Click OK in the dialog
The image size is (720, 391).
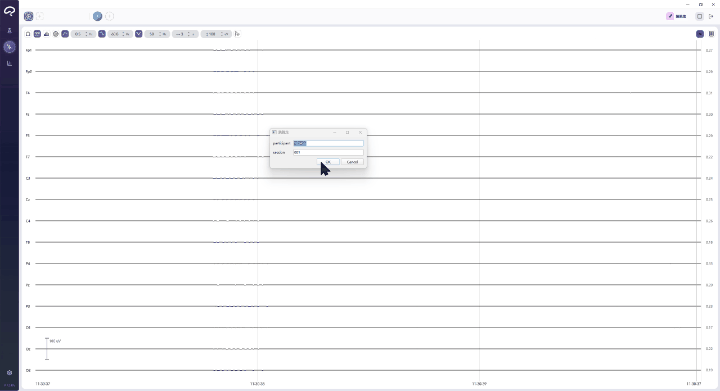click(x=328, y=162)
